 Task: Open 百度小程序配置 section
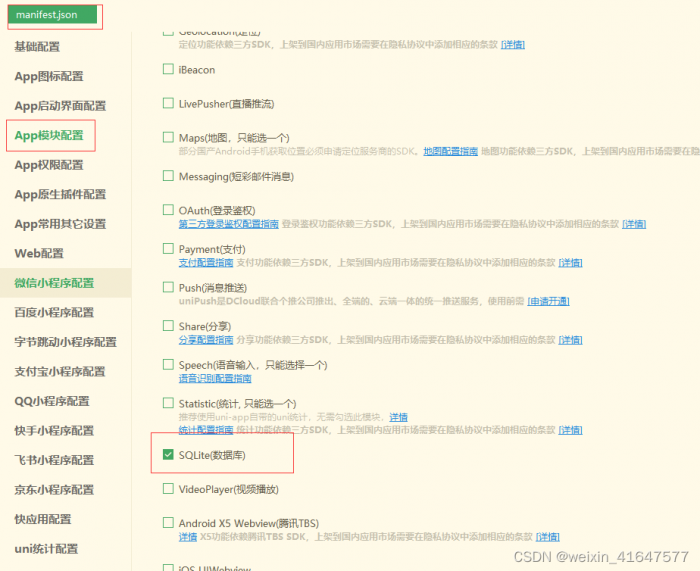[54, 313]
